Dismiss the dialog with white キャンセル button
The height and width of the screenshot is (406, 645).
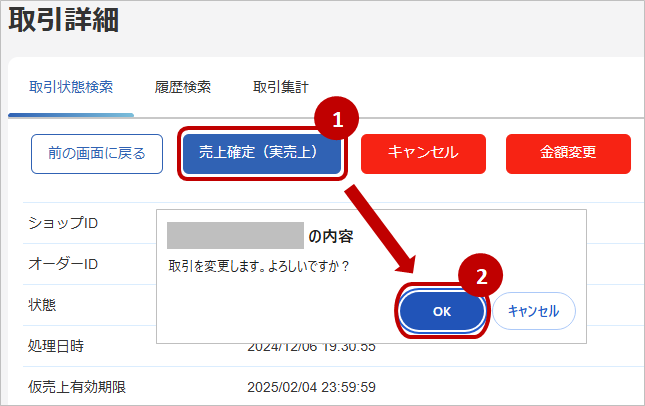pyautogui.click(x=534, y=311)
